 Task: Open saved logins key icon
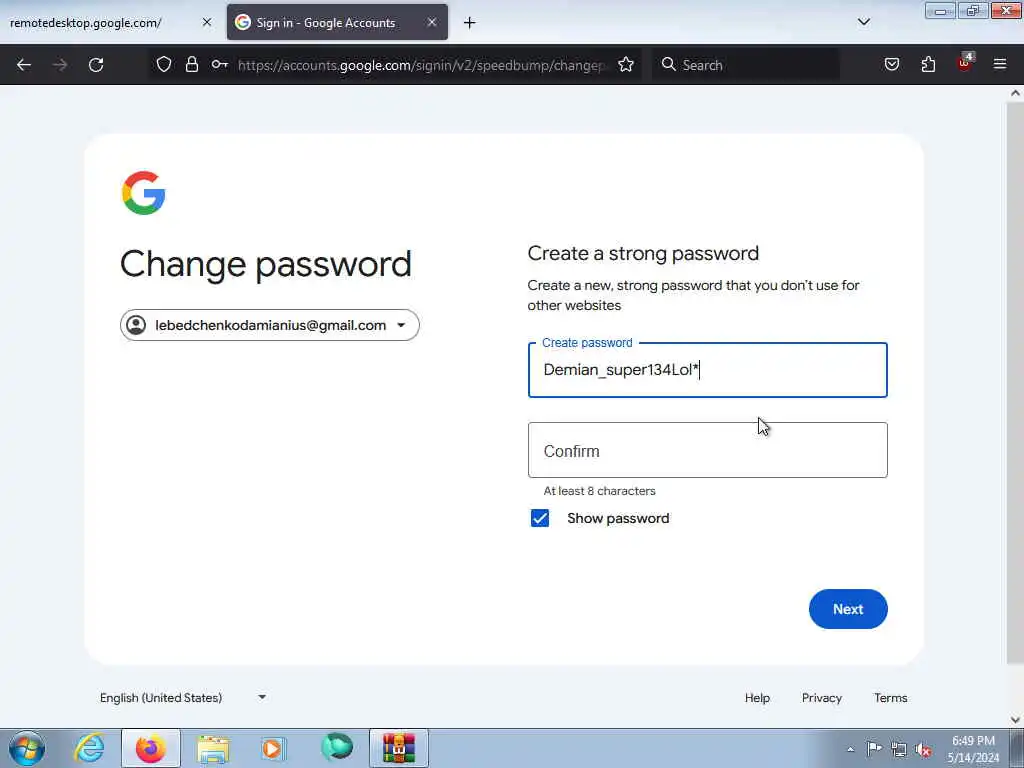coord(219,64)
